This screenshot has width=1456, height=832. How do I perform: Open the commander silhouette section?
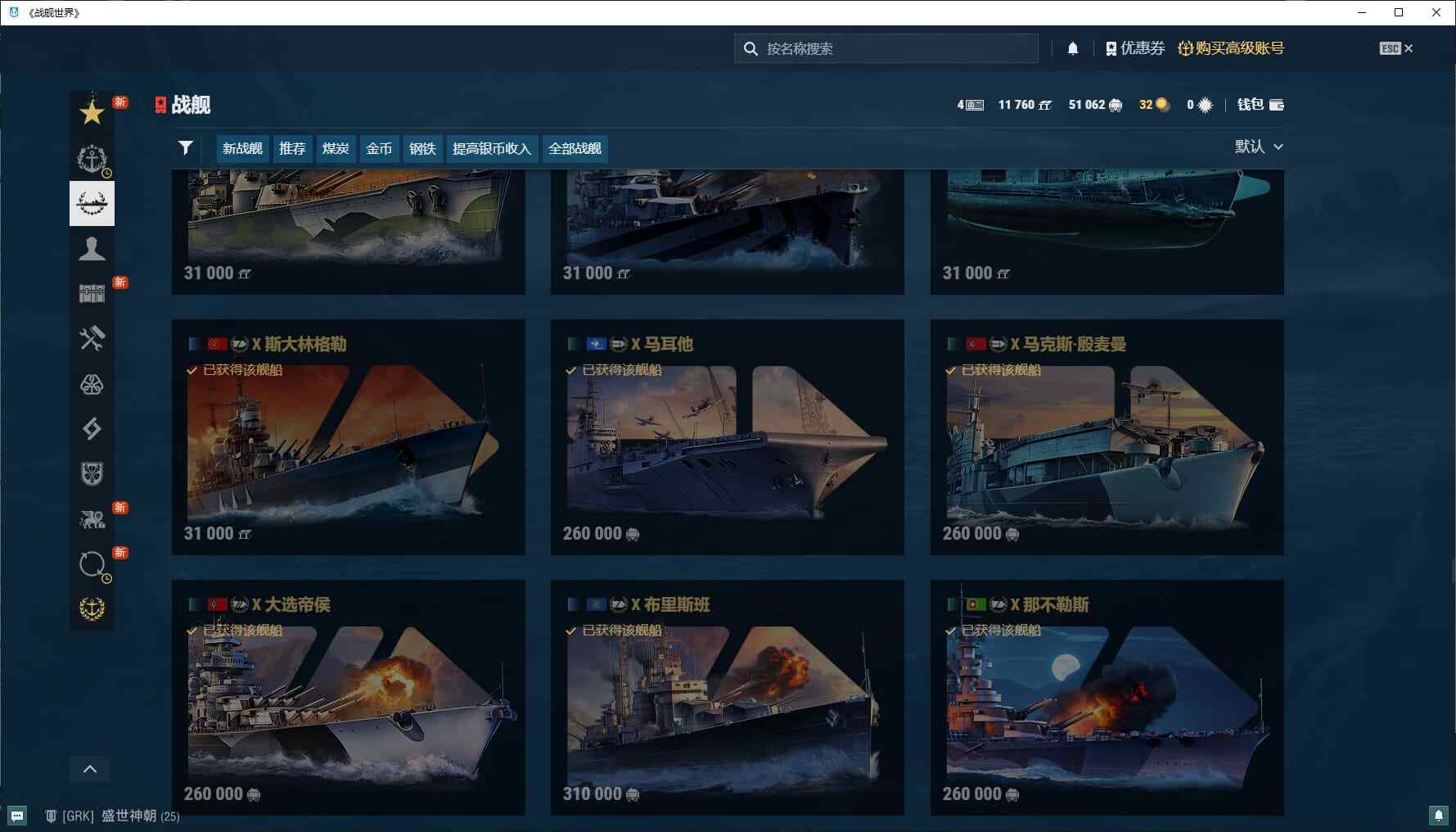(x=92, y=248)
